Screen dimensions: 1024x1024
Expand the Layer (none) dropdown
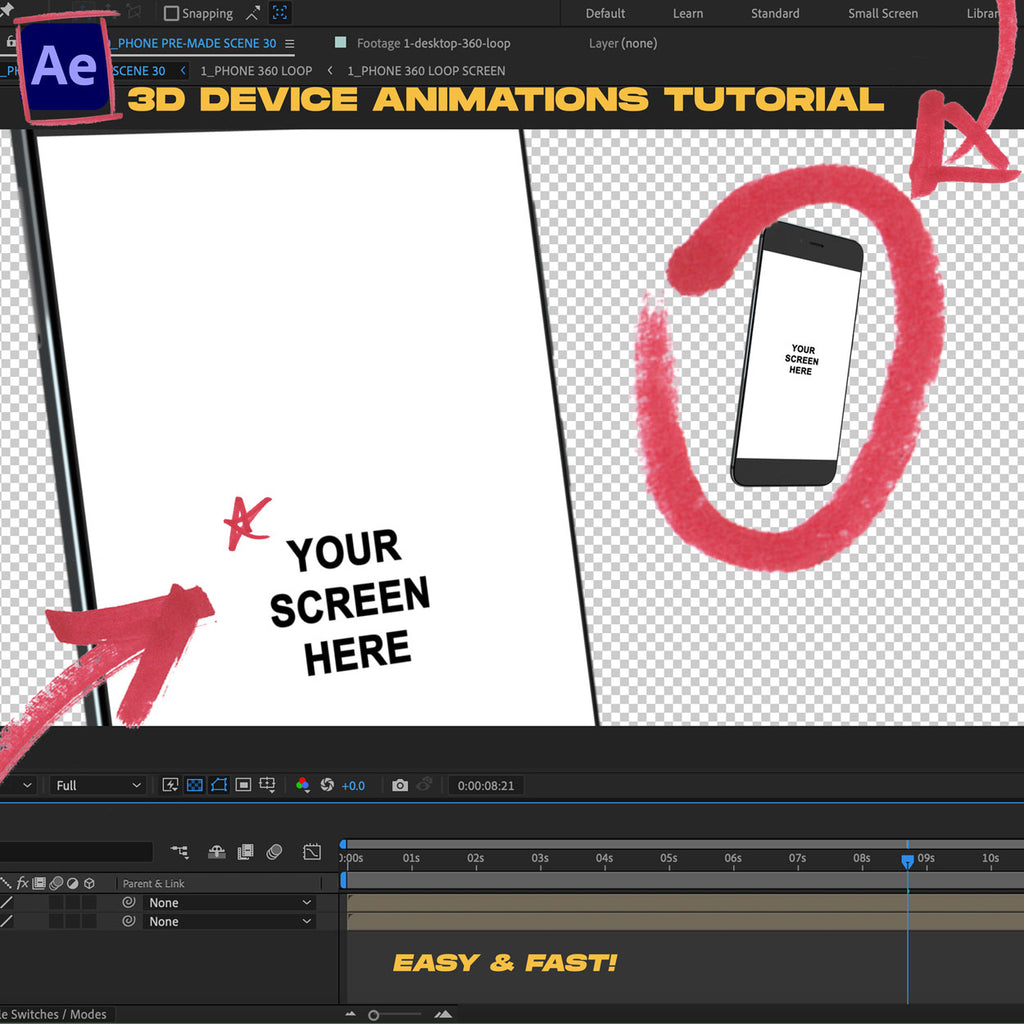623,43
